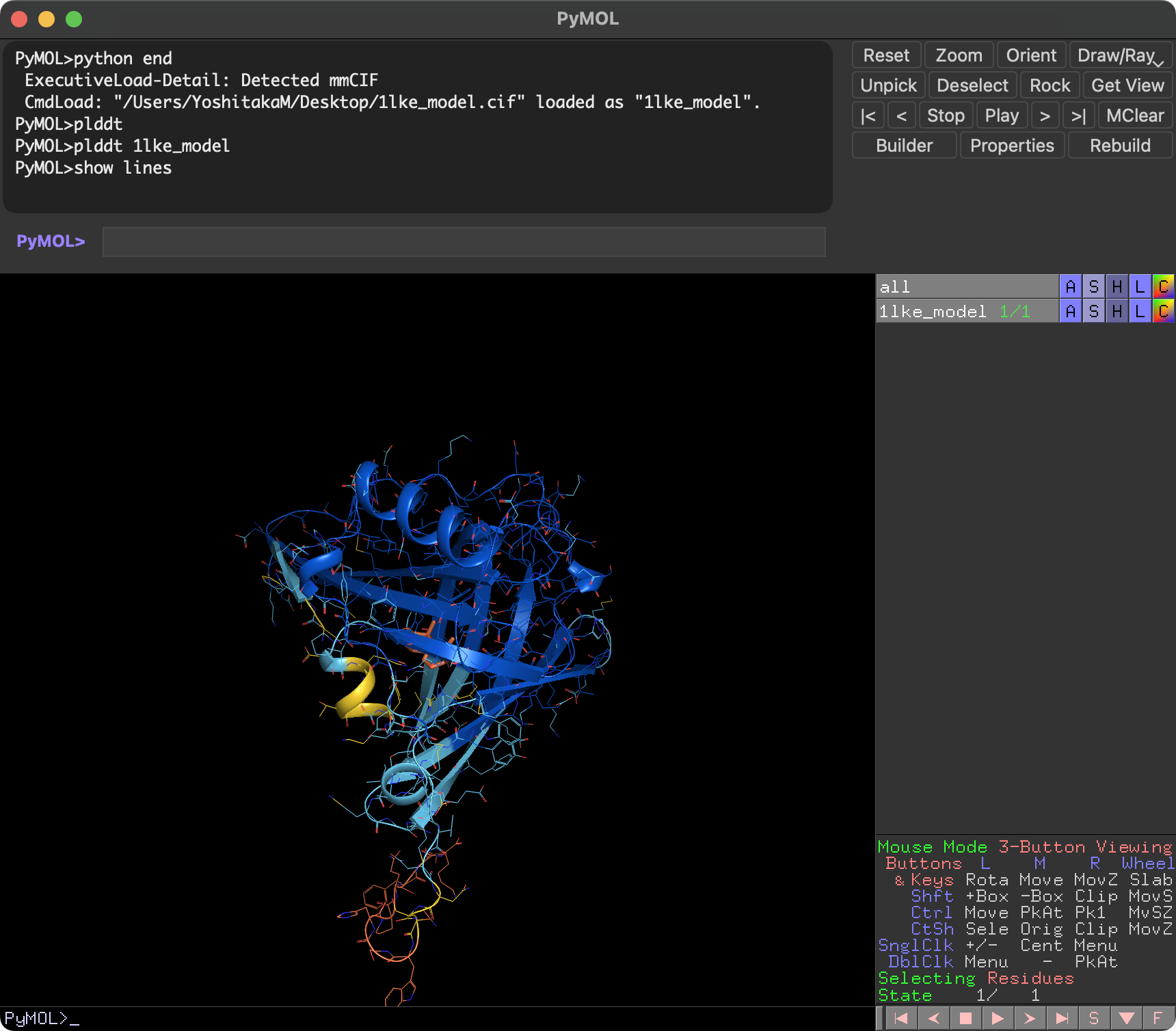Open the Properties panel
Screen dimensions: 1176x1031
point(1012,145)
